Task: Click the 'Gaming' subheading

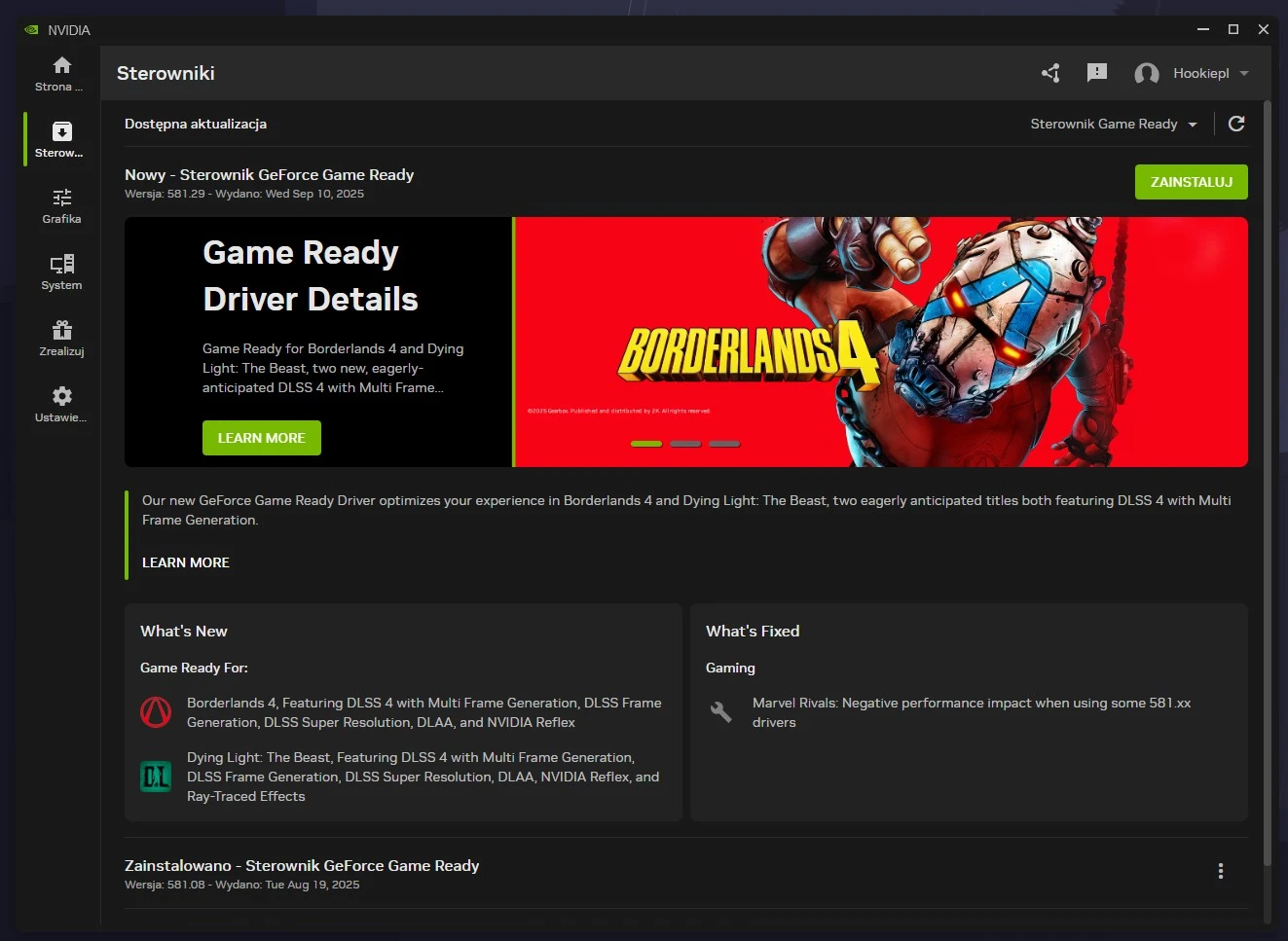Action: pos(730,668)
